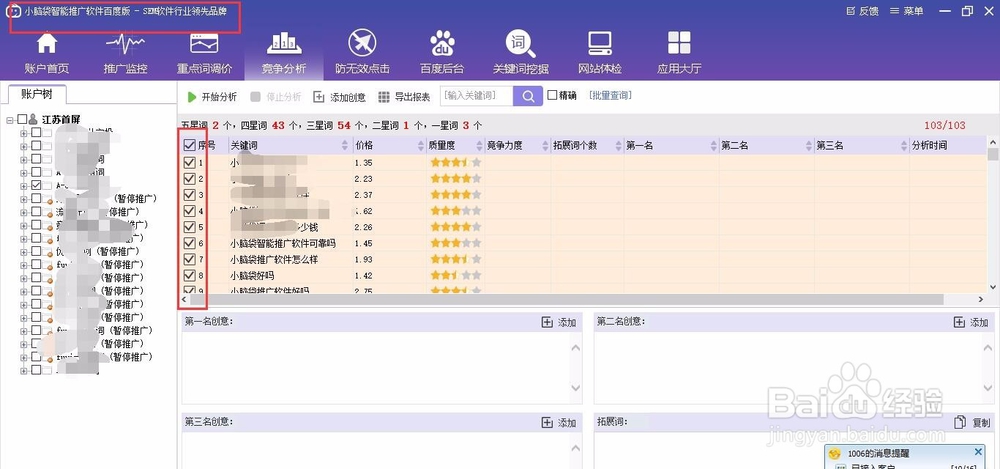Viewport: 1000px width, 469px height.
Task: Click the 分析时间 column header
Action: click(948, 145)
